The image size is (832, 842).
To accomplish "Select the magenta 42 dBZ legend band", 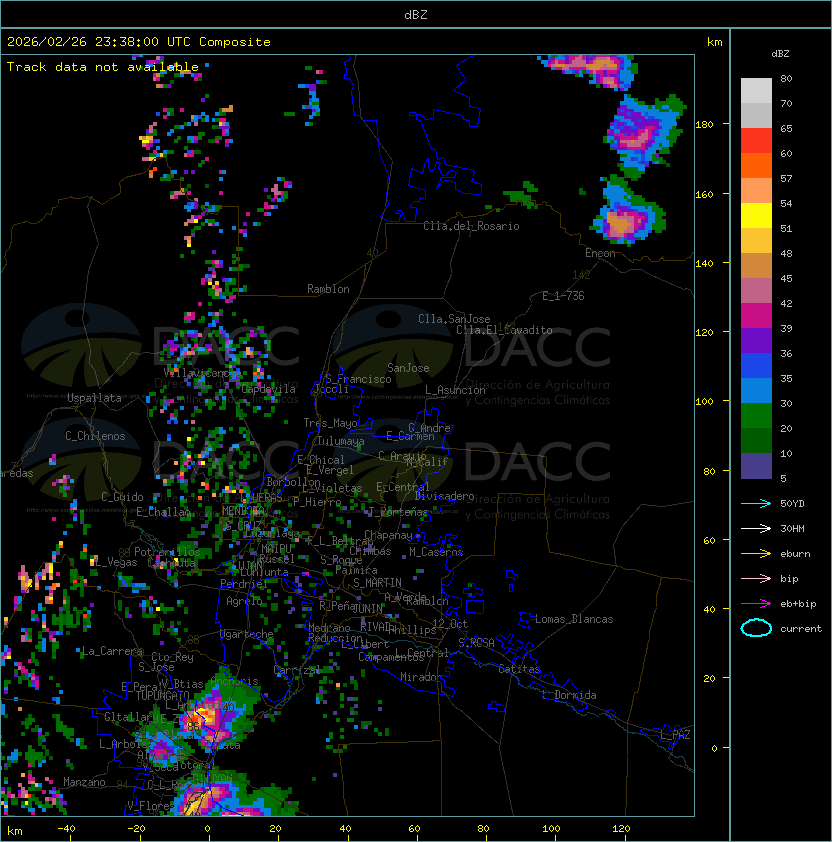I will pos(756,315).
